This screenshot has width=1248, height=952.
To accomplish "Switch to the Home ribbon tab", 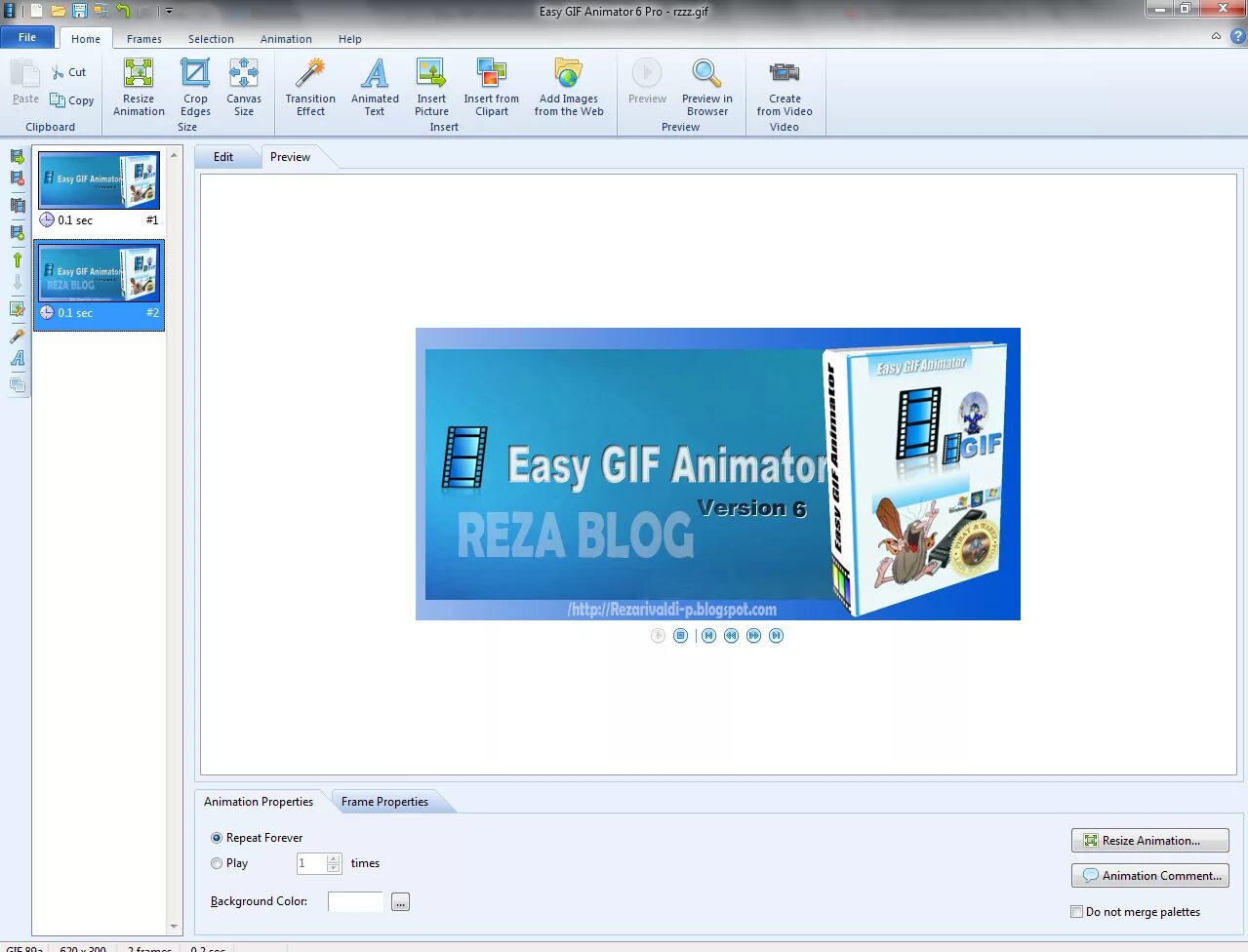I will (86, 39).
